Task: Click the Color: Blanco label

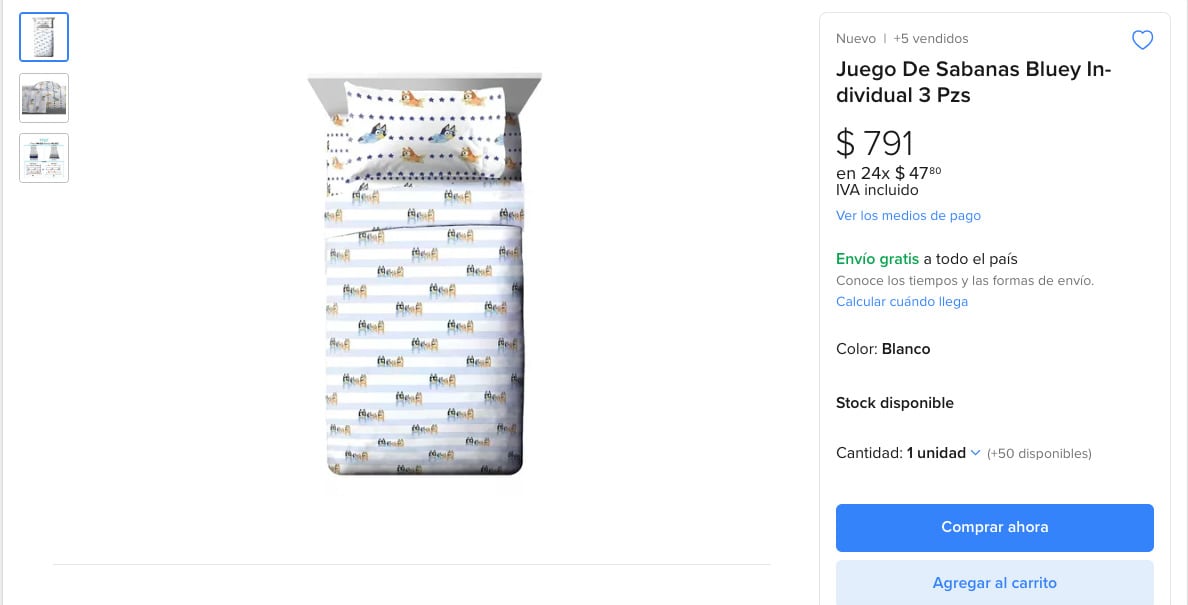Action: pyautogui.click(x=883, y=349)
